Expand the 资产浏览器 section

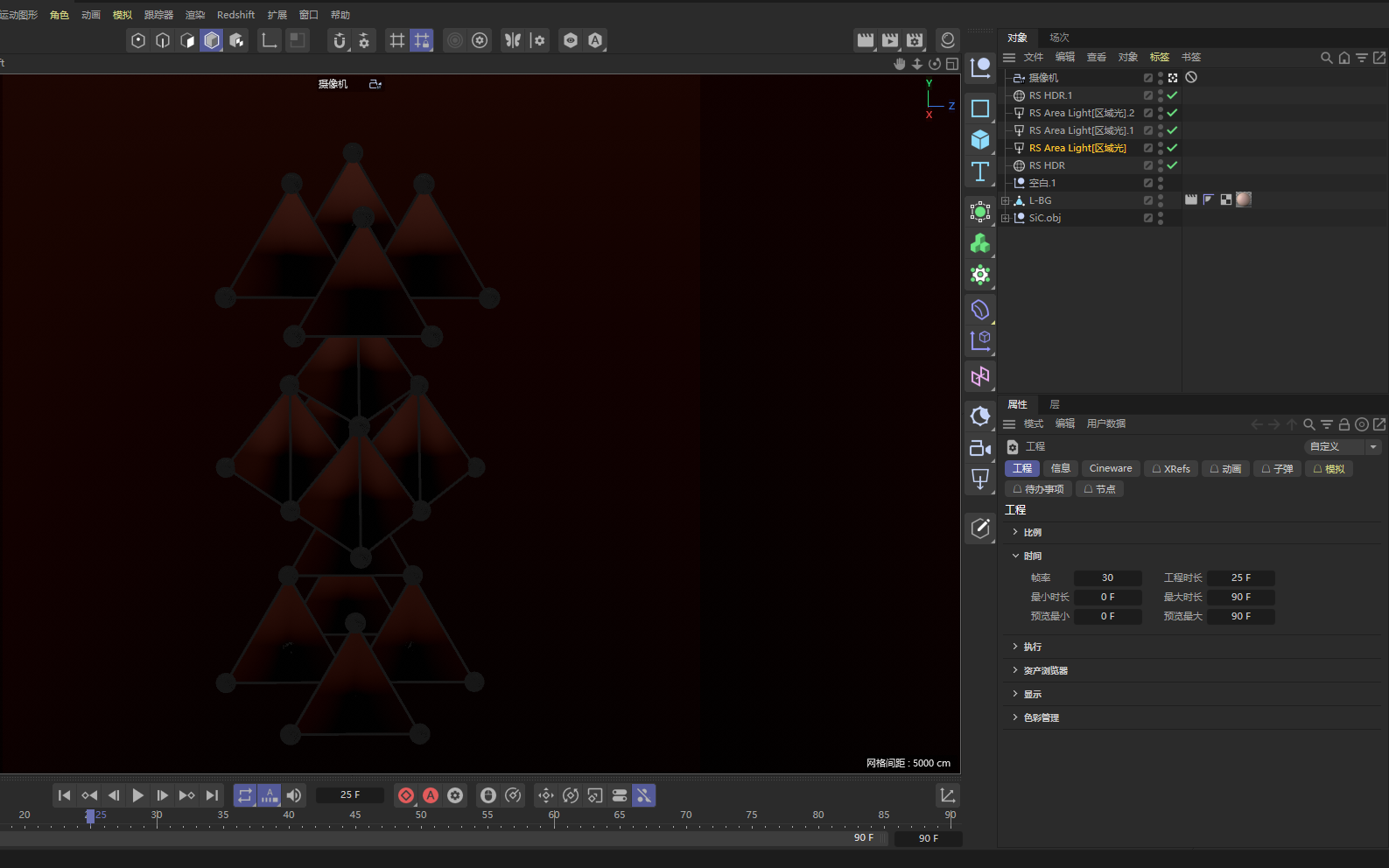point(1015,670)
